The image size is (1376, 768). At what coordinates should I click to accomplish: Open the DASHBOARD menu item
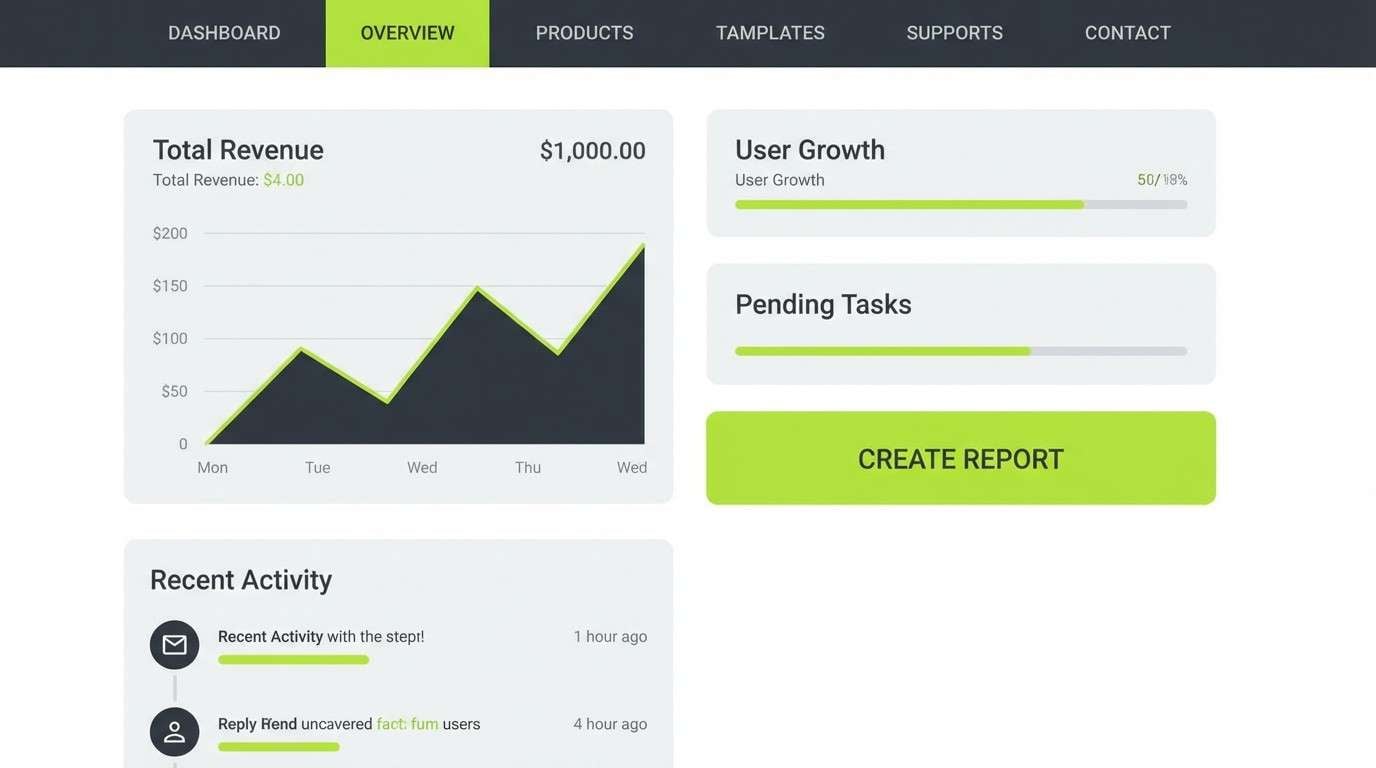click(223, 32)
